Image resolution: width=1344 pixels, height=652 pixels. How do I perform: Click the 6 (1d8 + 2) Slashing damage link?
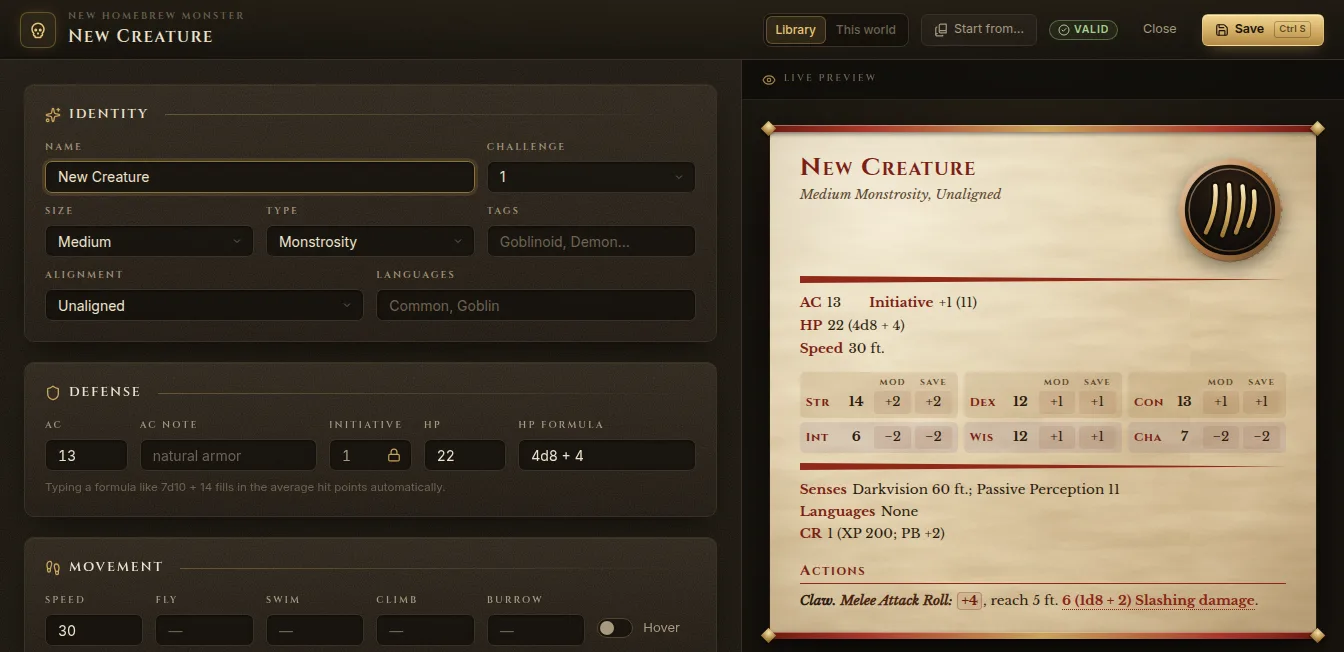tap(1158, 601)
